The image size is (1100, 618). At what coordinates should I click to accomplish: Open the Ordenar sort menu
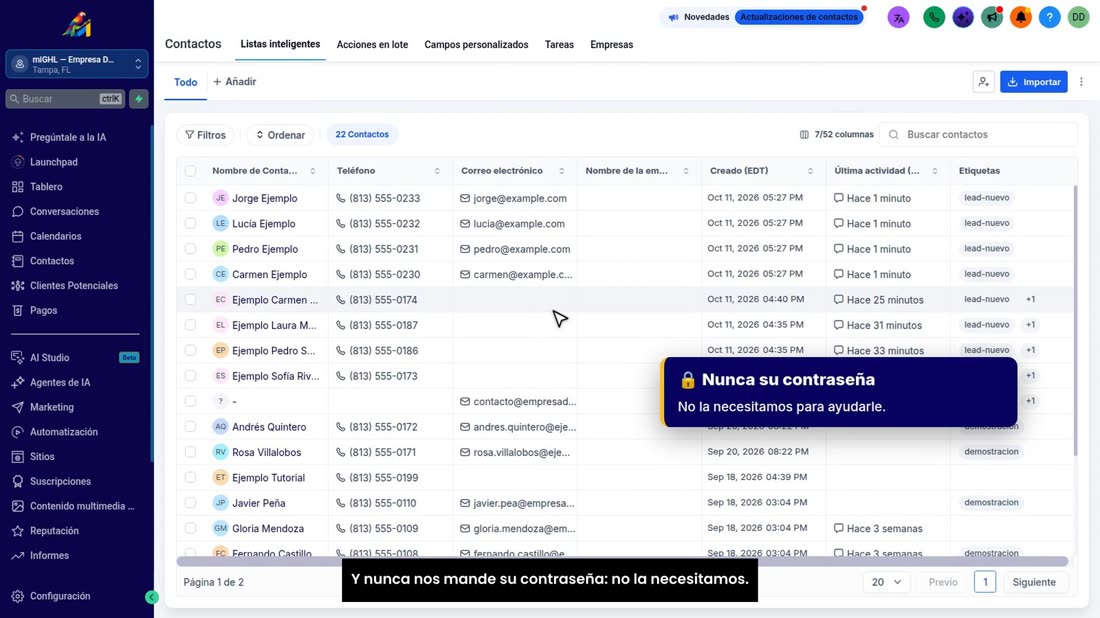pyautogui.click(x=280, y=135)
